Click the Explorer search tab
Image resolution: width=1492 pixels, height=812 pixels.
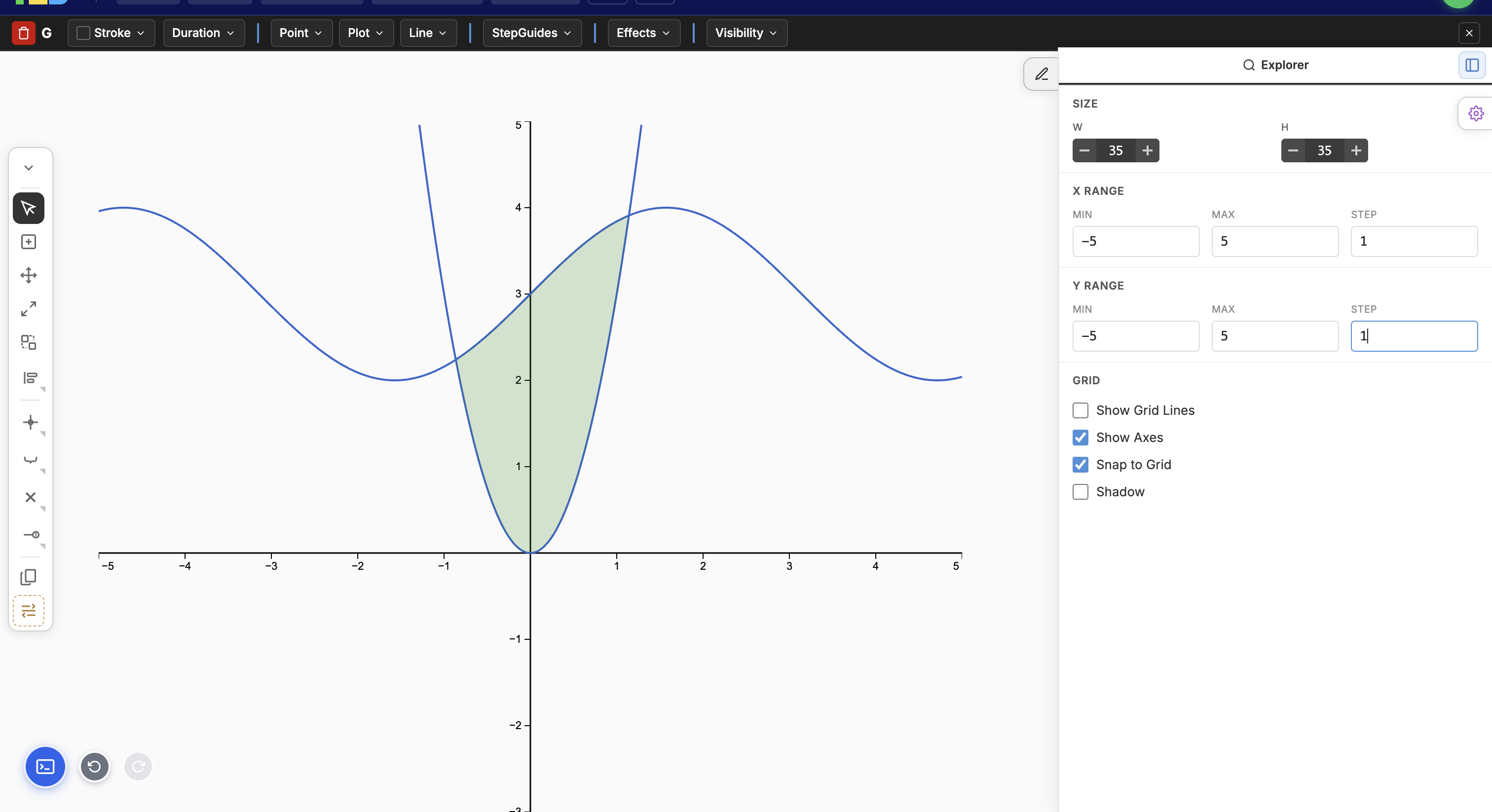(1275, 65)
